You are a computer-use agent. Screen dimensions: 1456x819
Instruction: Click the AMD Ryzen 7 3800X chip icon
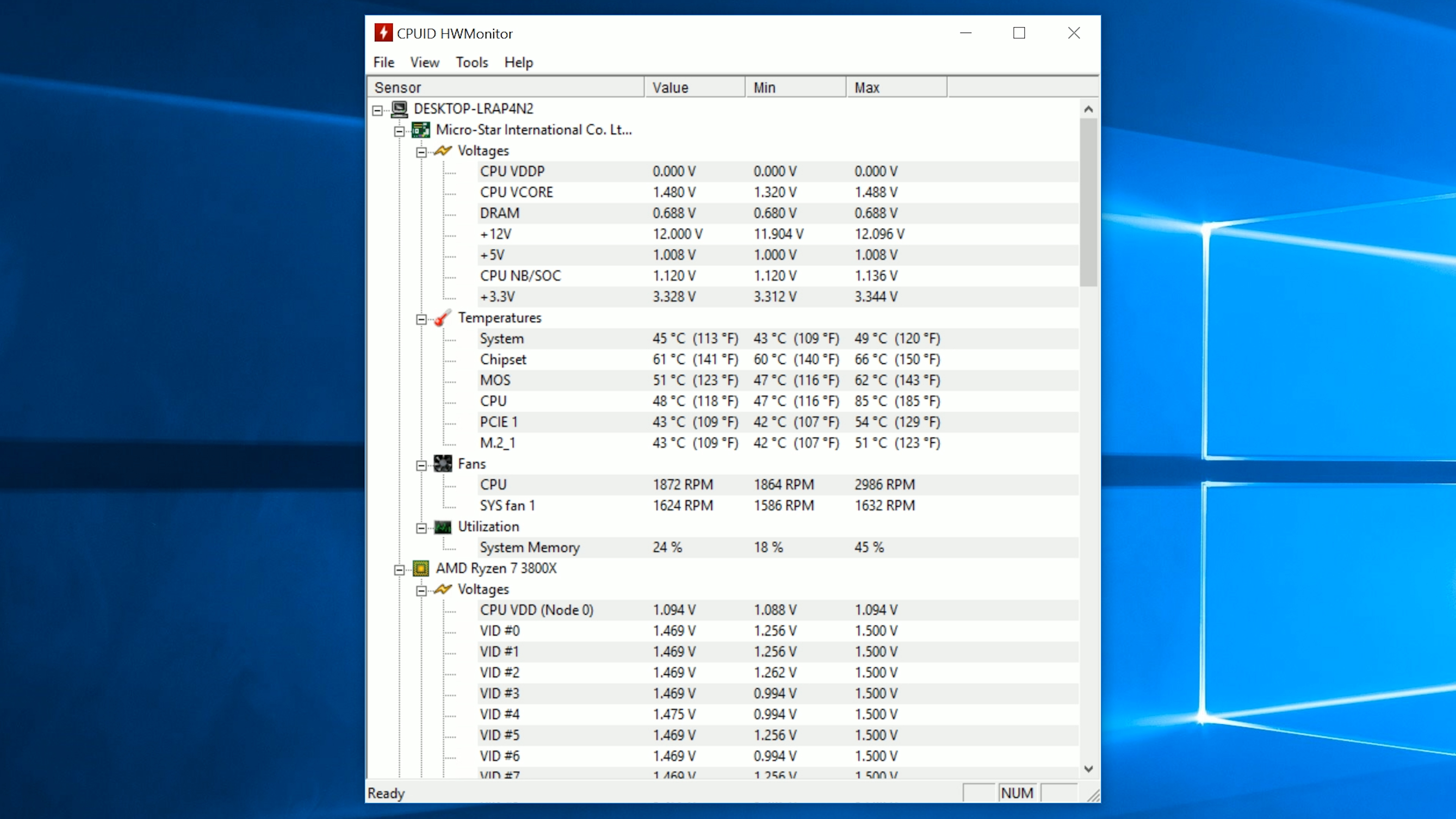(421, 568)
